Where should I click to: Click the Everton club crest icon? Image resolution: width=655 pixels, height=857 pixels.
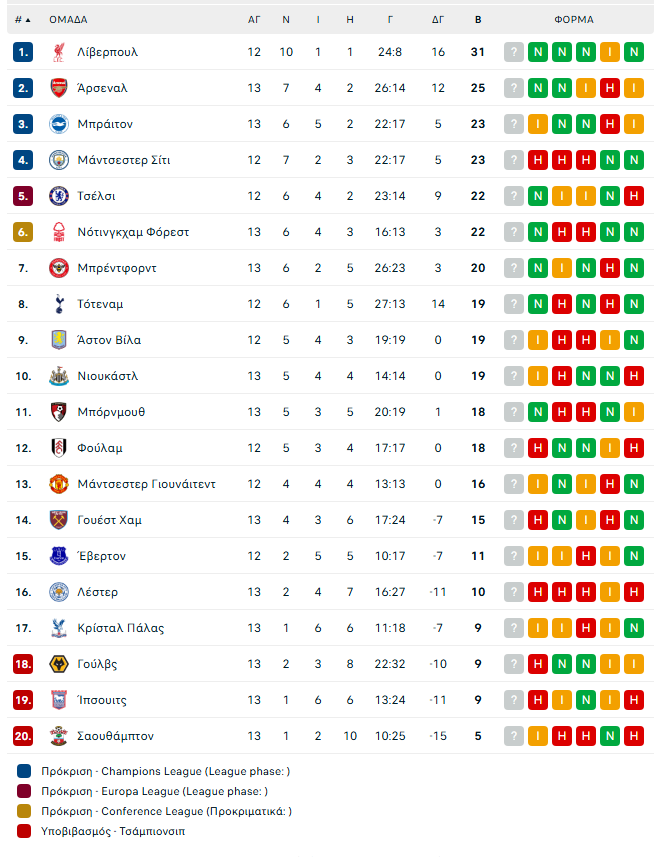click(58, 556)
